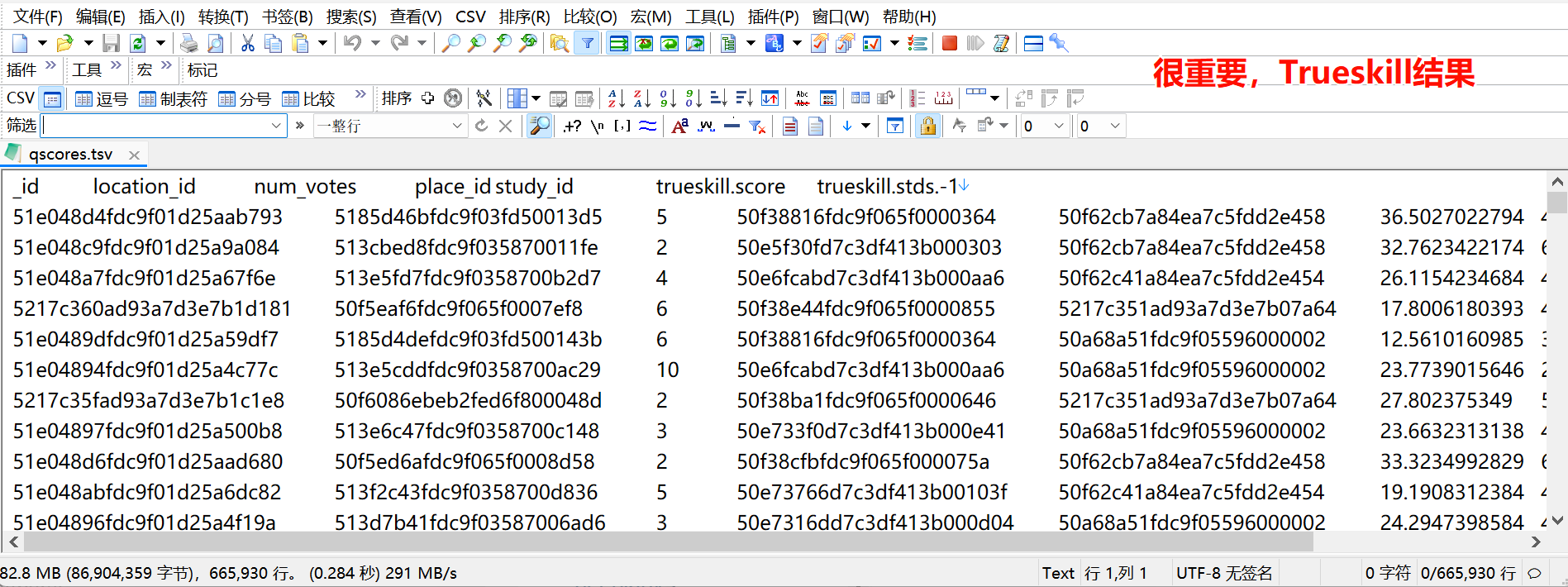This screenshot has height=587, width=1568.
Task: Open the 文件(F) menu
Action: tap(38, 17)
